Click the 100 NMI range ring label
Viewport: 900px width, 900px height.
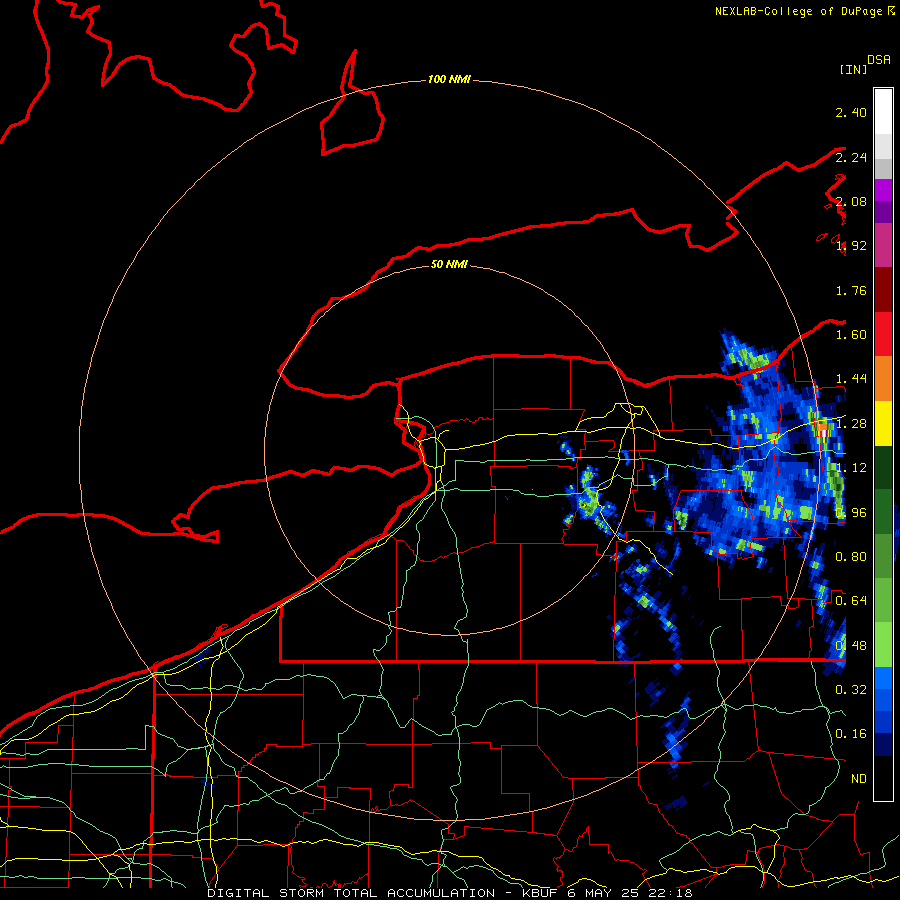449,79
